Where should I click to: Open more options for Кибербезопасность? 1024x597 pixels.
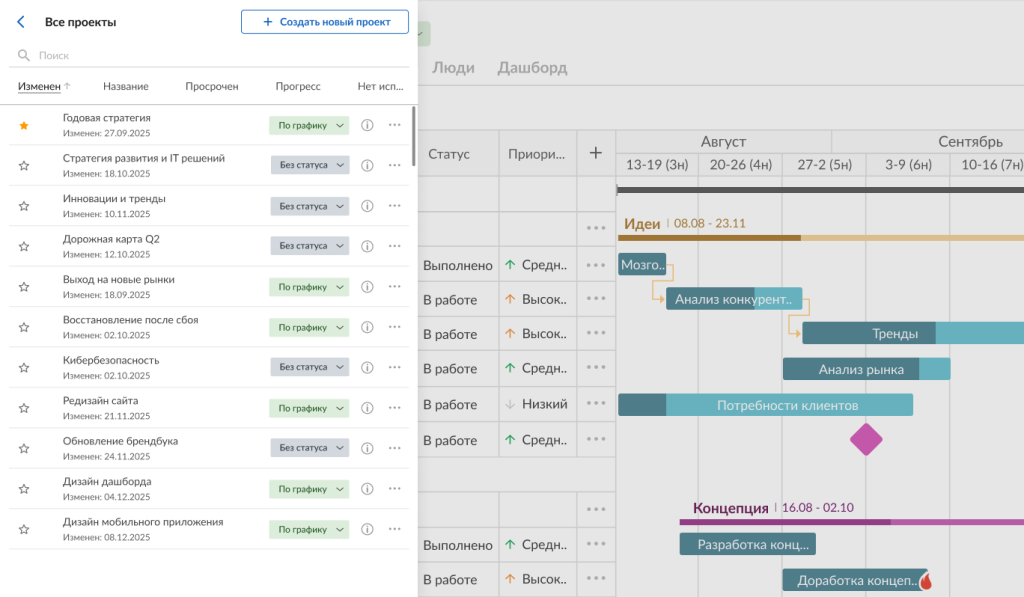tap(394, 367)
